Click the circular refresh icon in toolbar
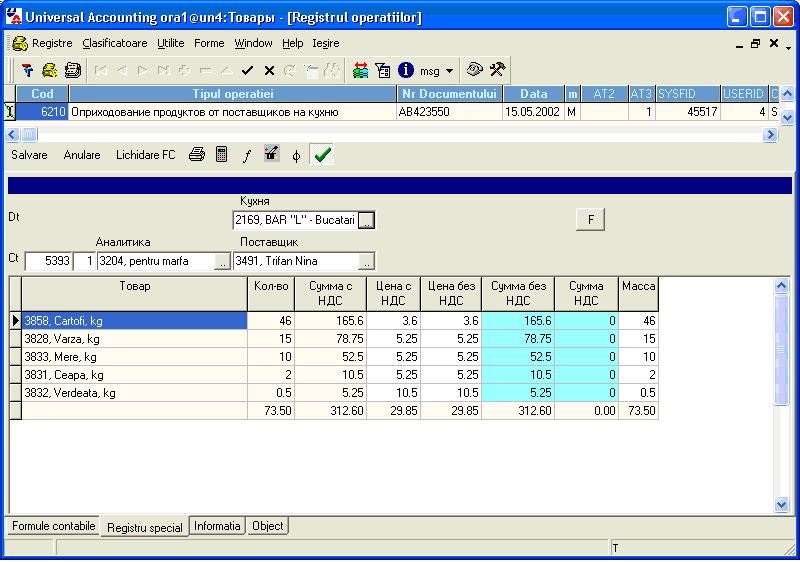 [x=289, y=71]
